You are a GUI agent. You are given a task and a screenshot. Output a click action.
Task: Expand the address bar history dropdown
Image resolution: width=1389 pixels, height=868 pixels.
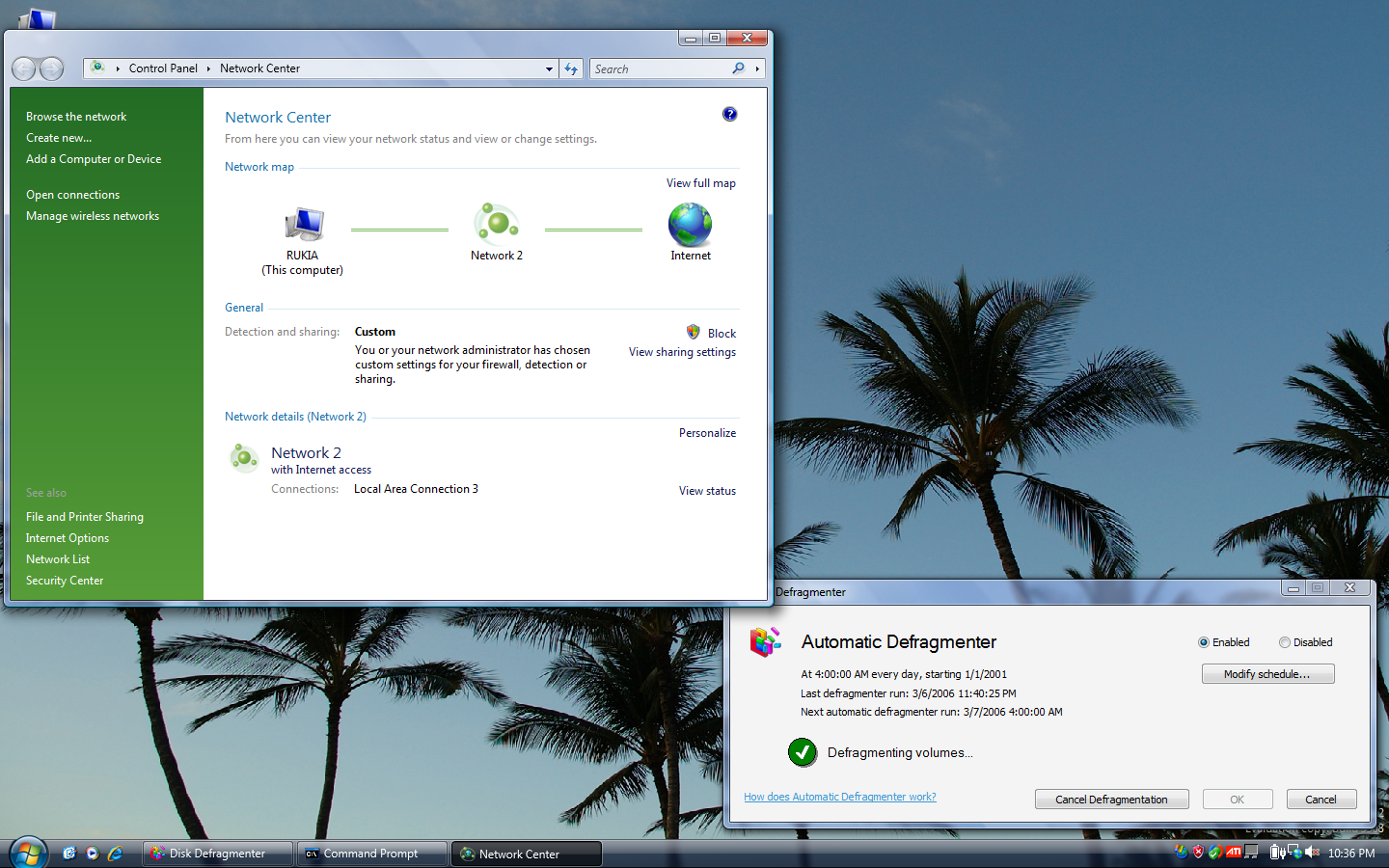pyautogui.click(x=549, y=68)
